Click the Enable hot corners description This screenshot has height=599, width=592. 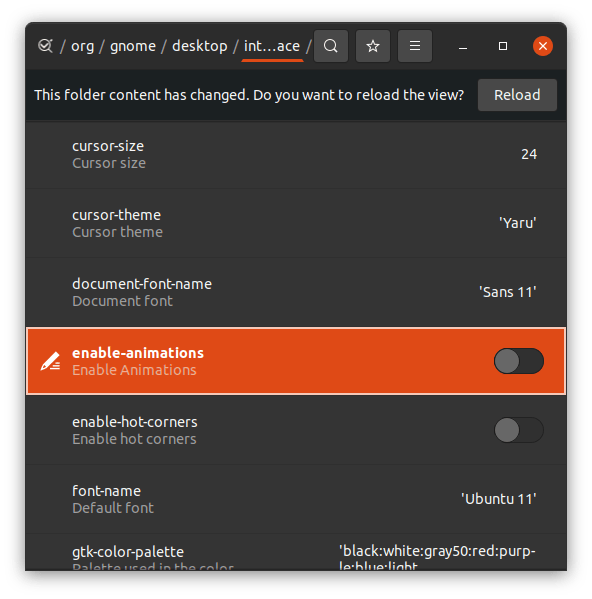tap(134, 439)
